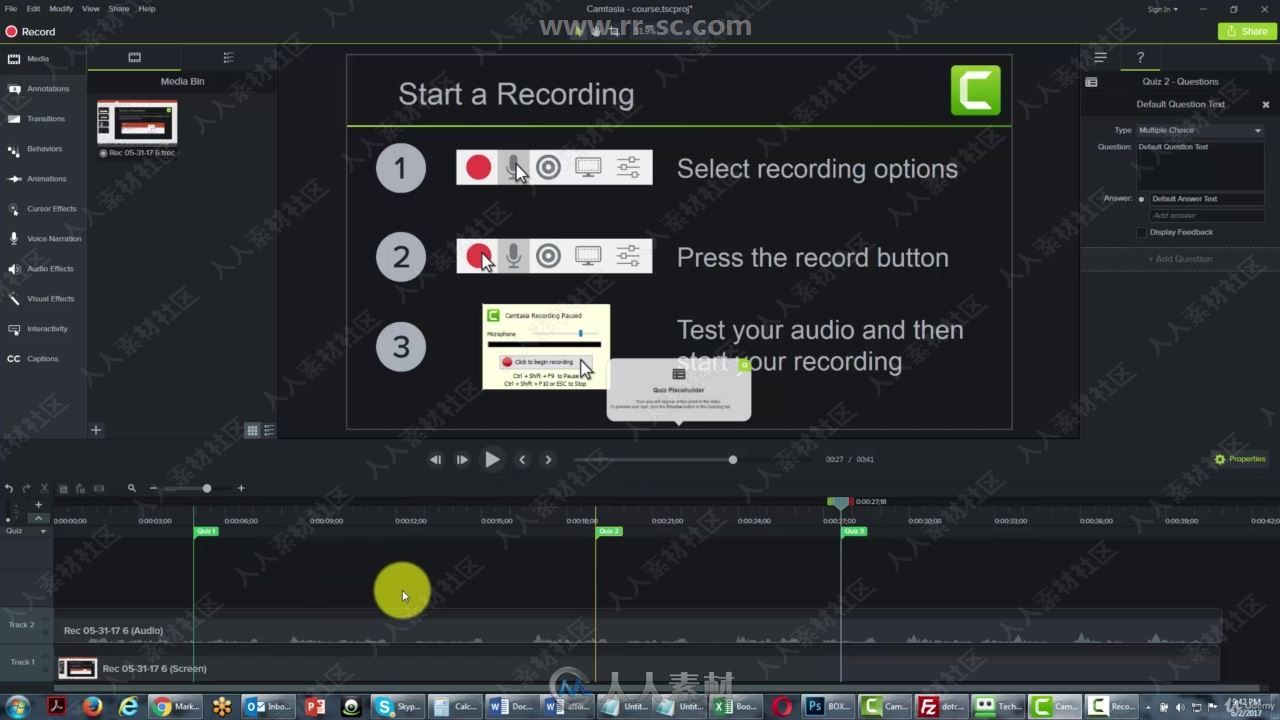Click the Question text field
Viewport: 1280px width, 720px height.
point(1200,165)
